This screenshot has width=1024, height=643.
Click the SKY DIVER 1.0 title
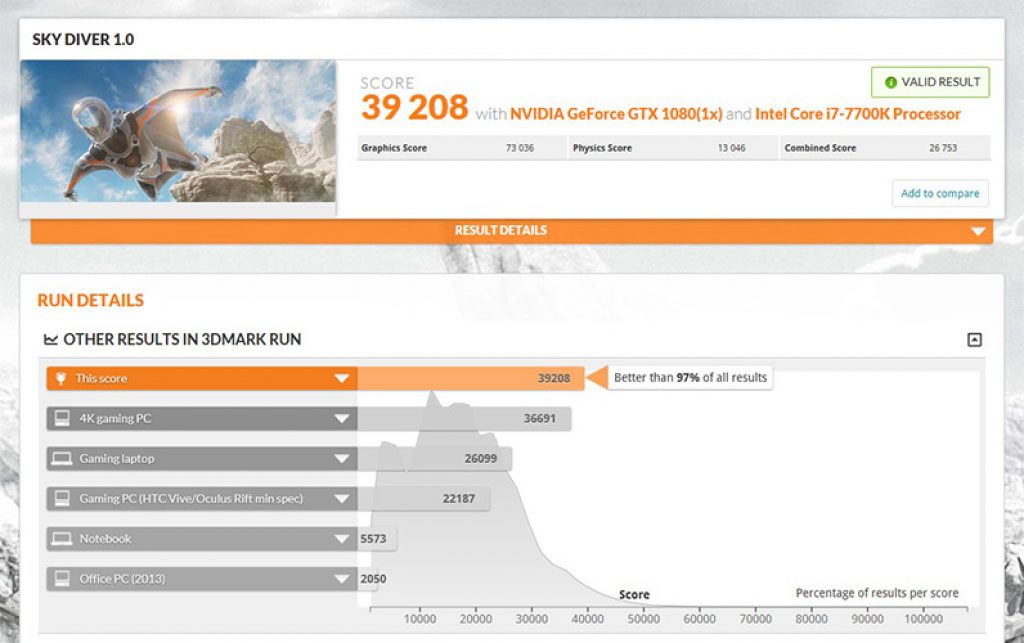pyautogui.click(x=83, y=39)
